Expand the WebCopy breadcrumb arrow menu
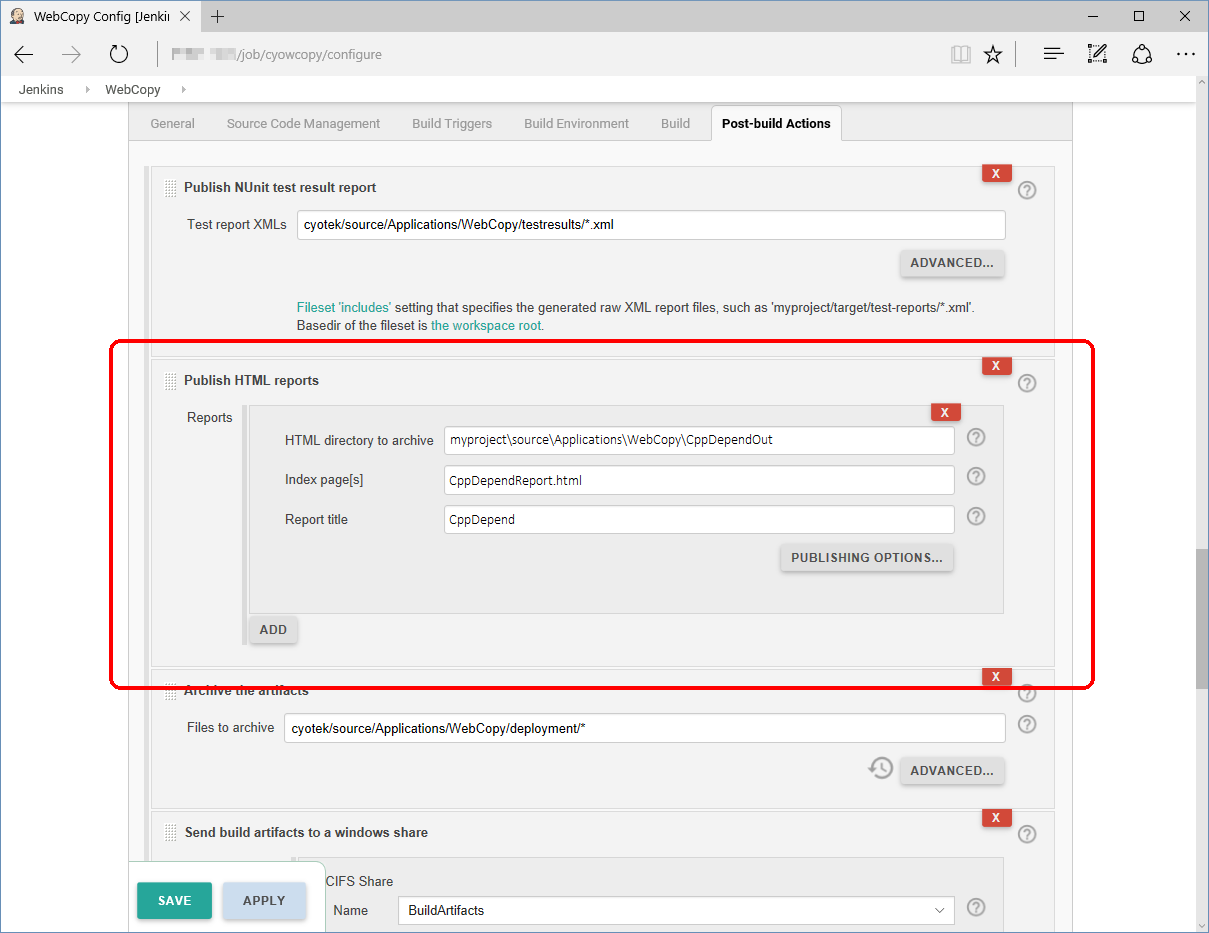The width and height of the screenshot is (1209, 933). pos(184,90)
